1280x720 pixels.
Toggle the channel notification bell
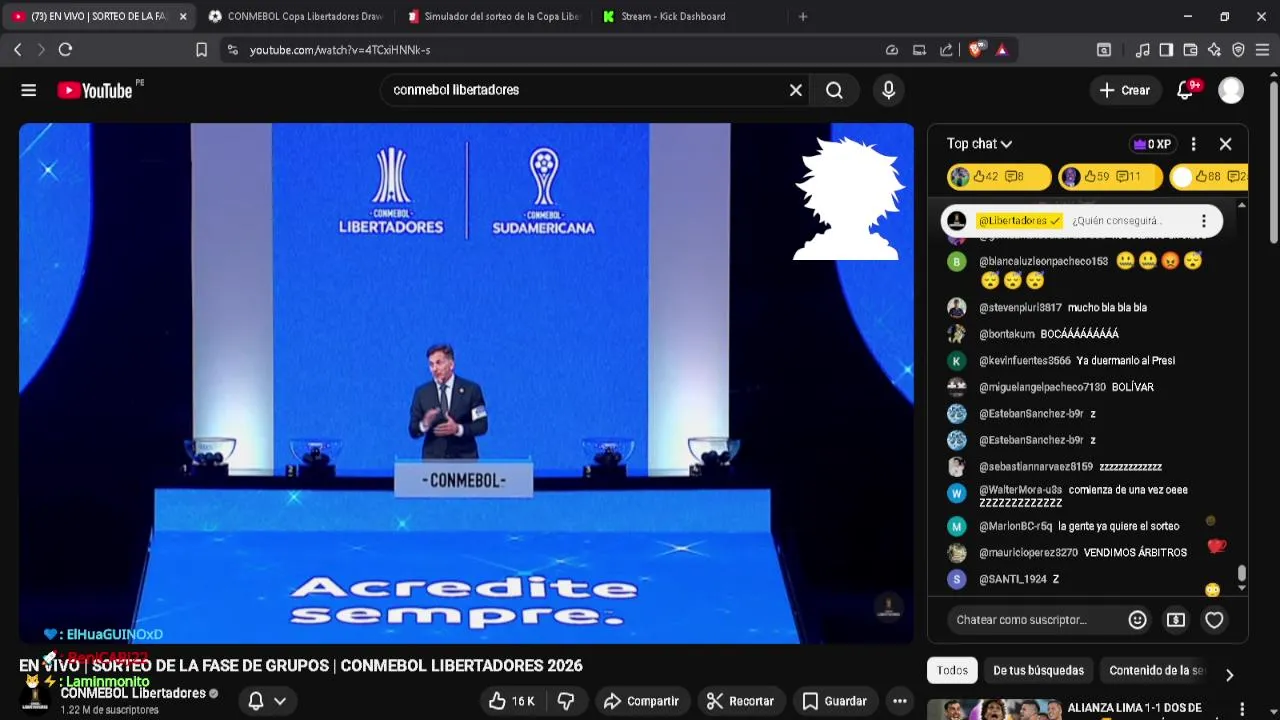click(256, 701)
